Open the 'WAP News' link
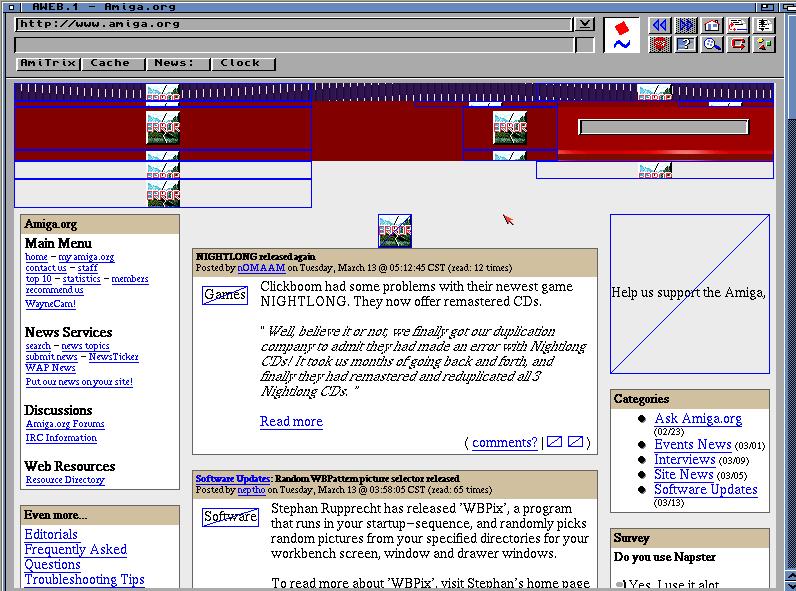 click(x=50, y=368)
